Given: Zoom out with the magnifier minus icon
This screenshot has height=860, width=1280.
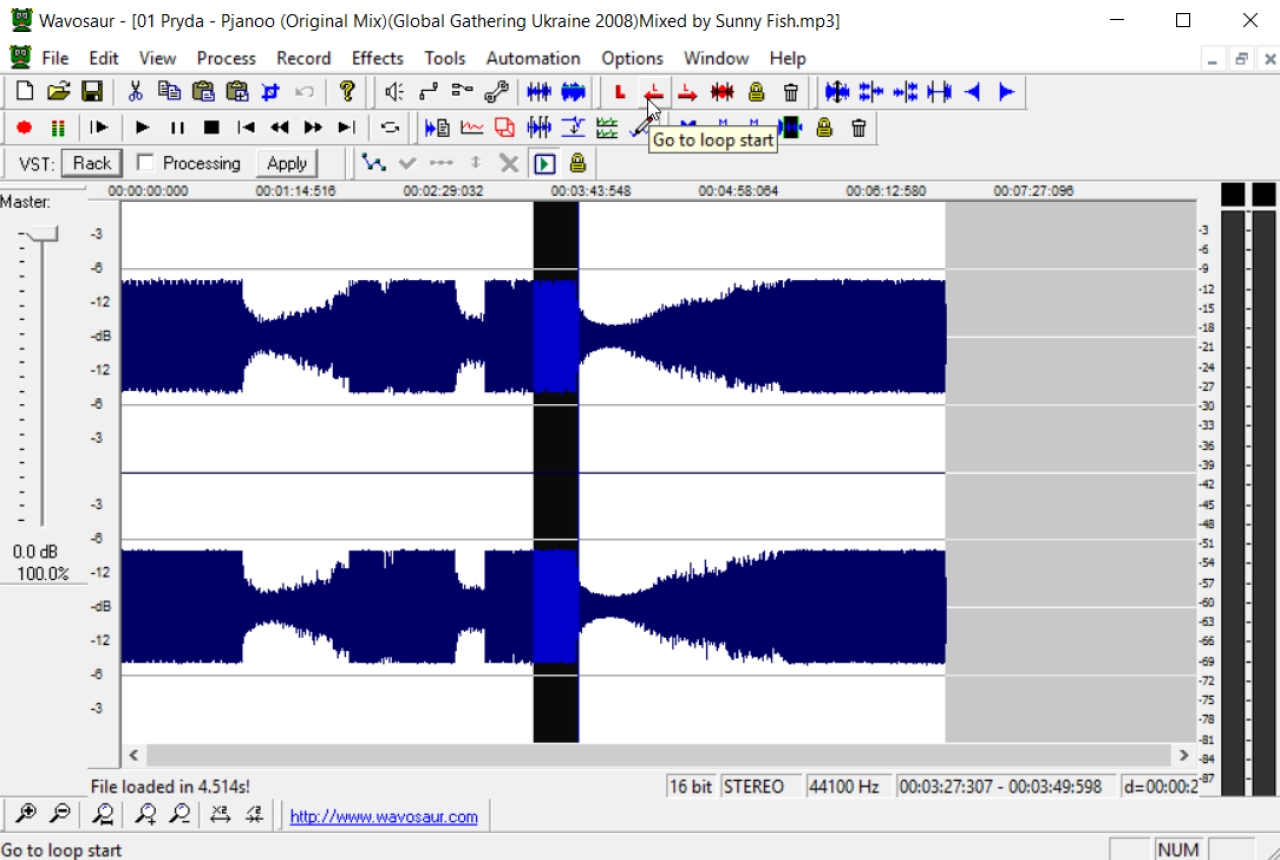Looking at the screenshot, I should click(x=60, y=814).
